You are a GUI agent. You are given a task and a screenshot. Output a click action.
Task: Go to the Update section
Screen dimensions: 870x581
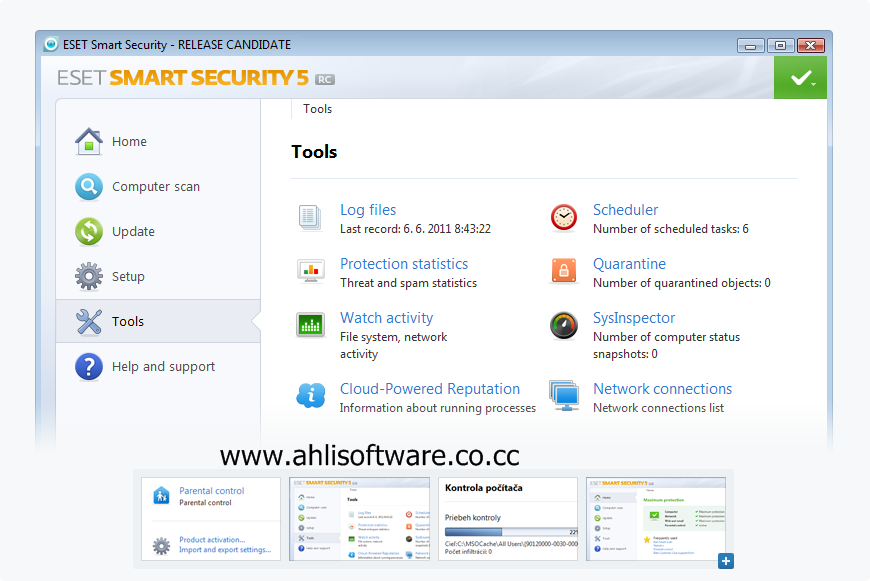click(158, 231)
